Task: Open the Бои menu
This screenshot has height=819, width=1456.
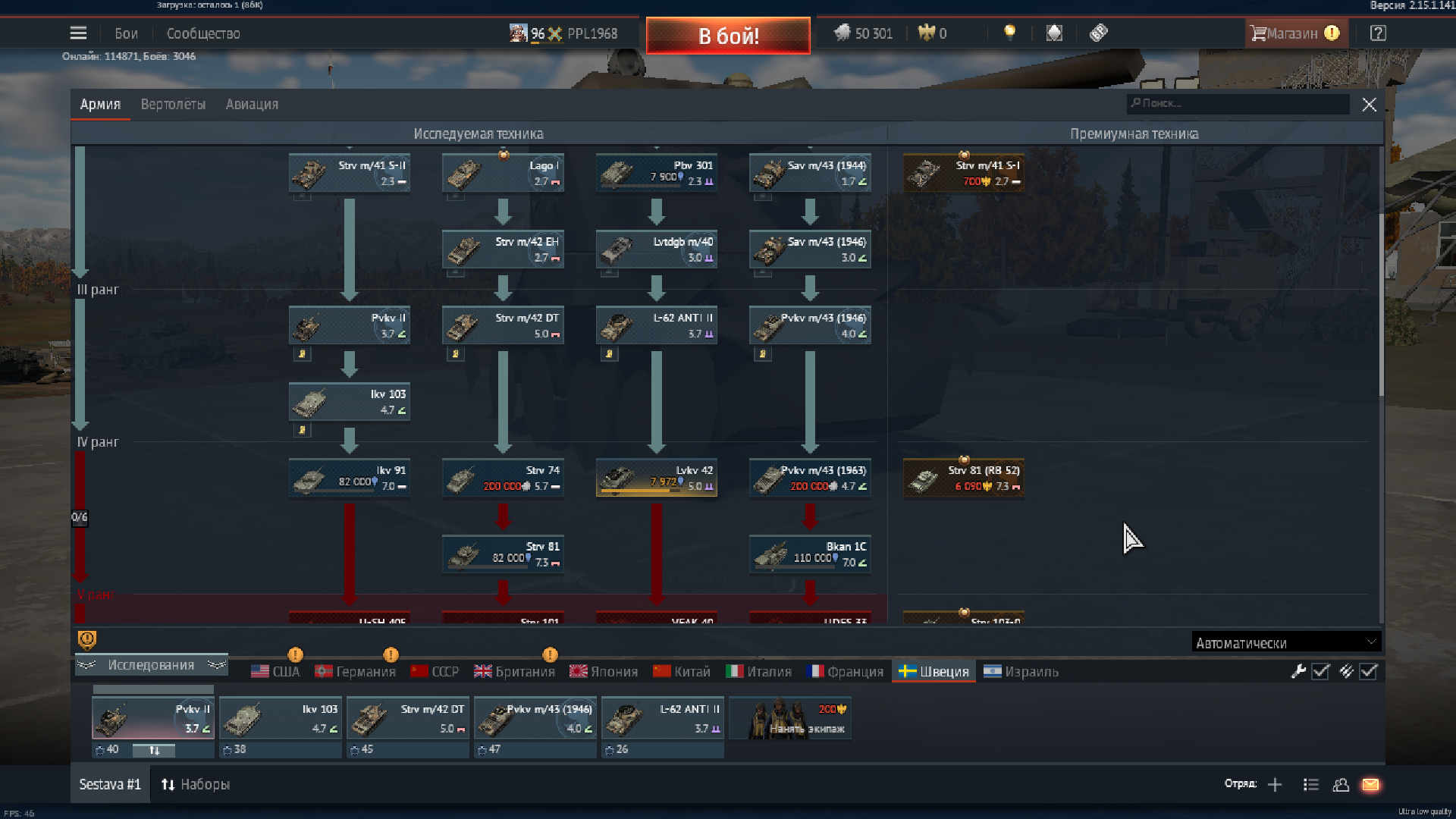Action: point(126,33)
